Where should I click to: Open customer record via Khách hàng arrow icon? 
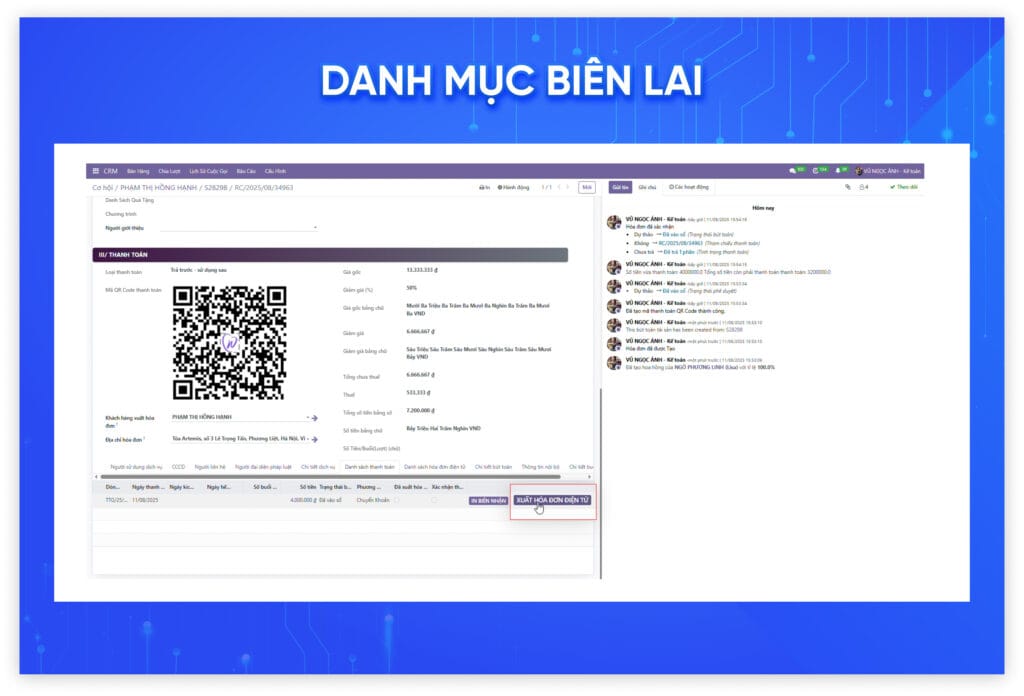[x=315, y=418]
